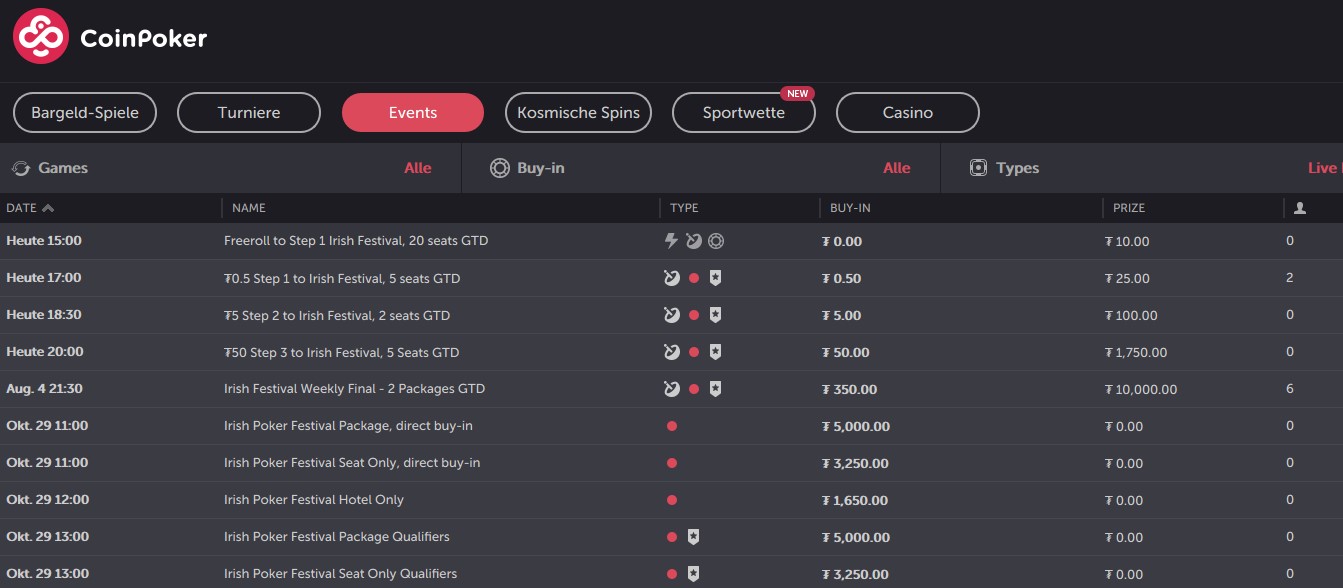This screenshot has height=588, width=1343.
Task: Click the CoinPoker logo icon
Action: [x=41, y=37]
